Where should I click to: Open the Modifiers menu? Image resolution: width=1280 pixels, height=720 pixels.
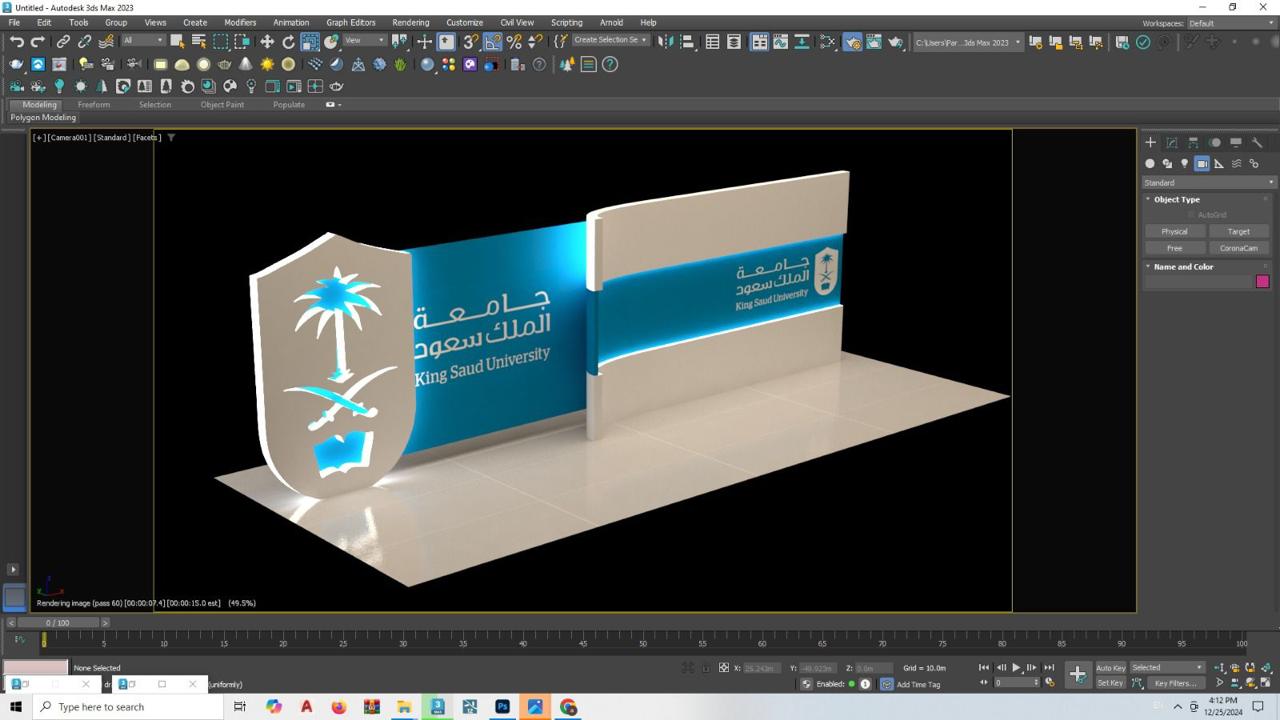pos(240,22)
